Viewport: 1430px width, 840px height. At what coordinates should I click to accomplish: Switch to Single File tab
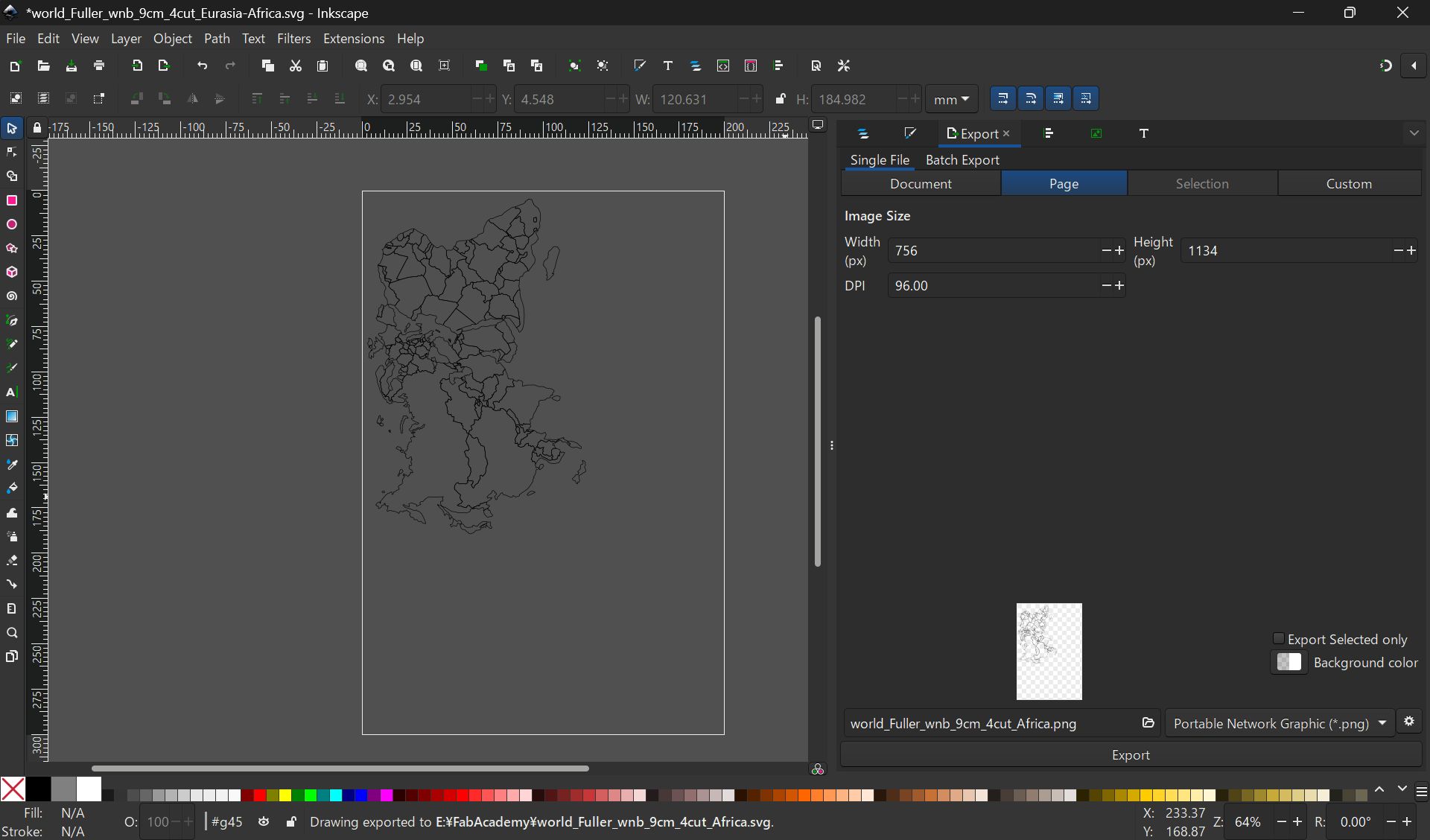click(880, 160)
